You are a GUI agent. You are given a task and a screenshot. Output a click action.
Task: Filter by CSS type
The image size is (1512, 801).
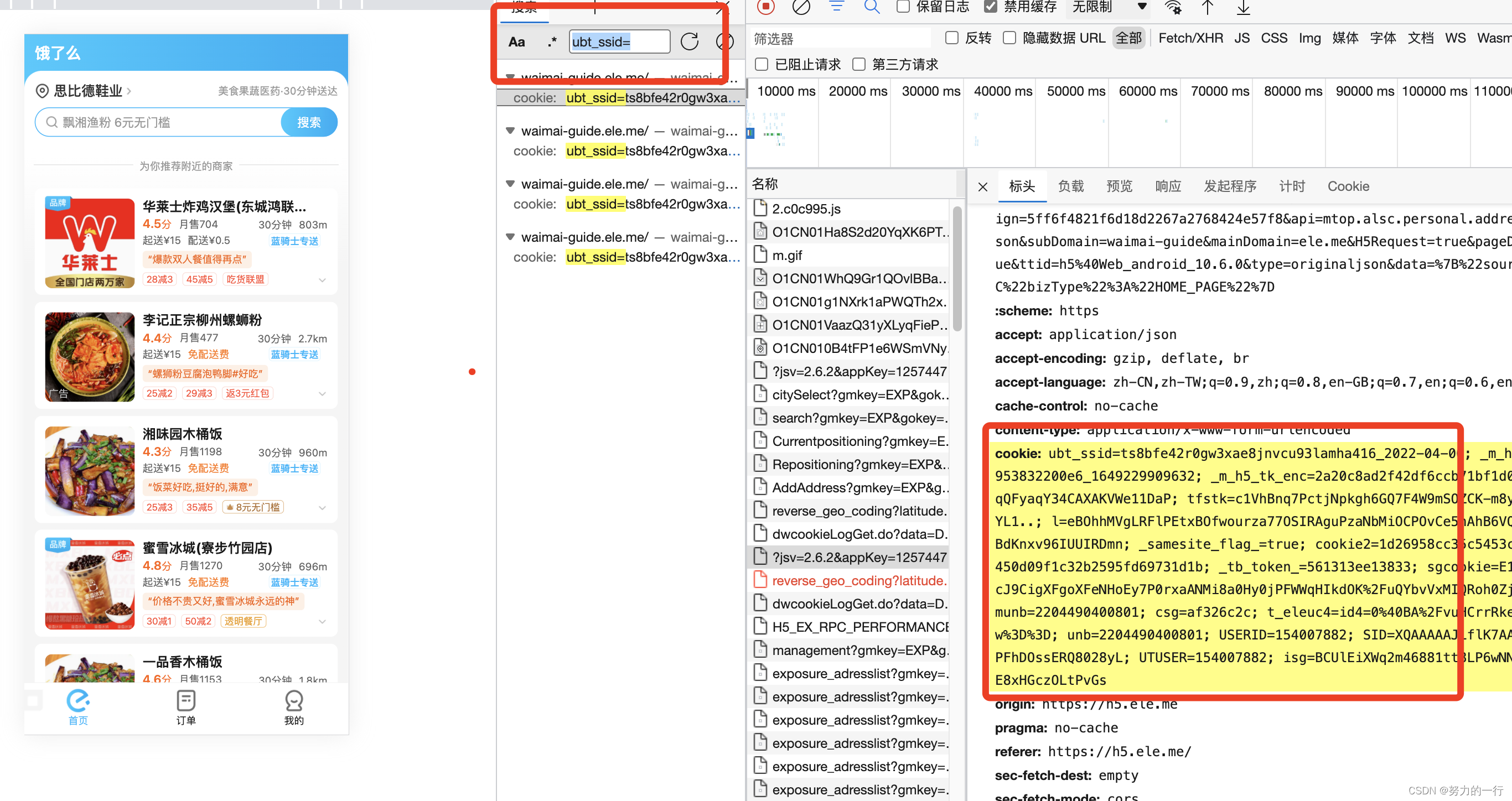(1274, 38)
